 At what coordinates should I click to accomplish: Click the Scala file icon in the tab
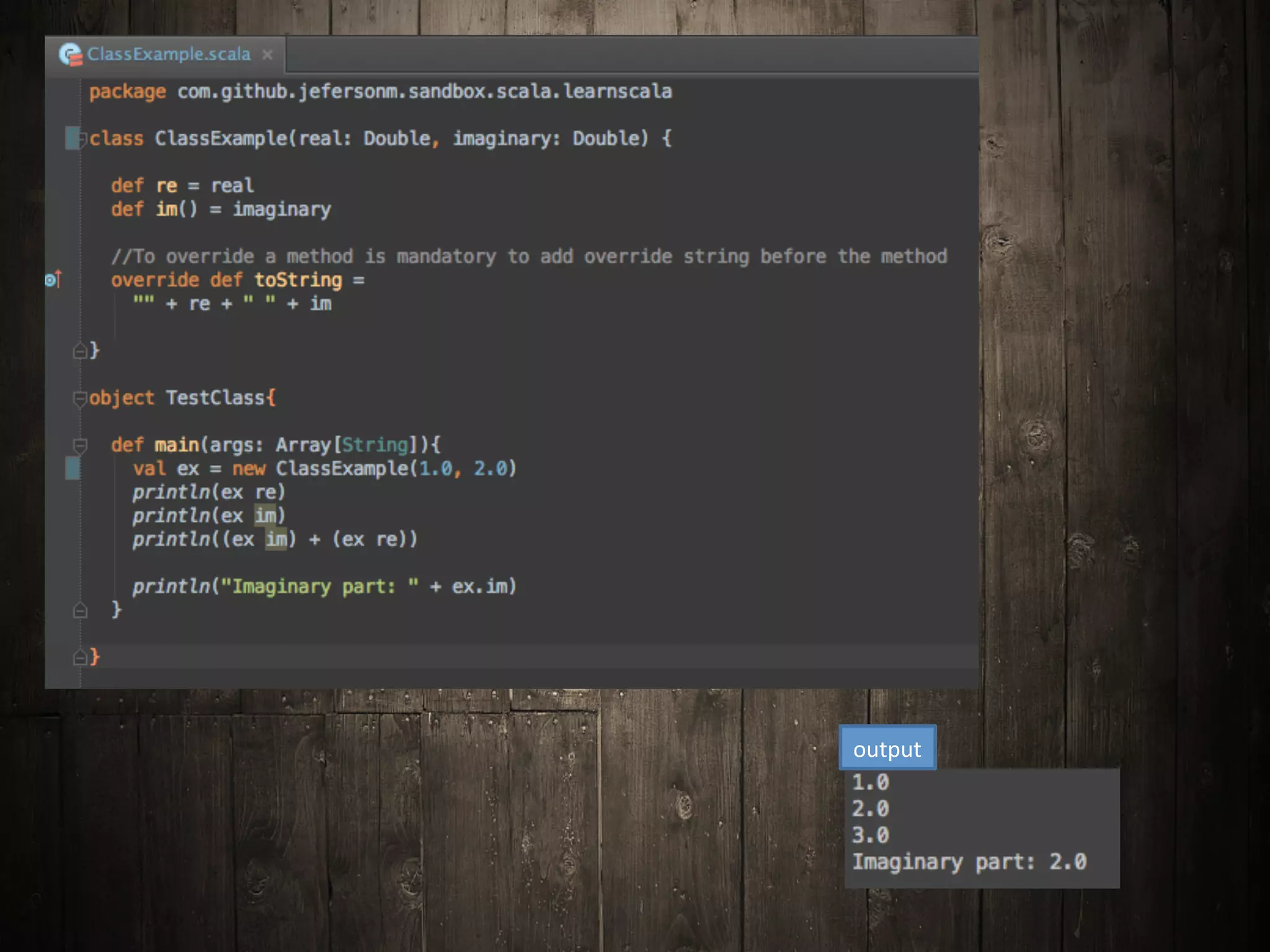pos(71,55)
